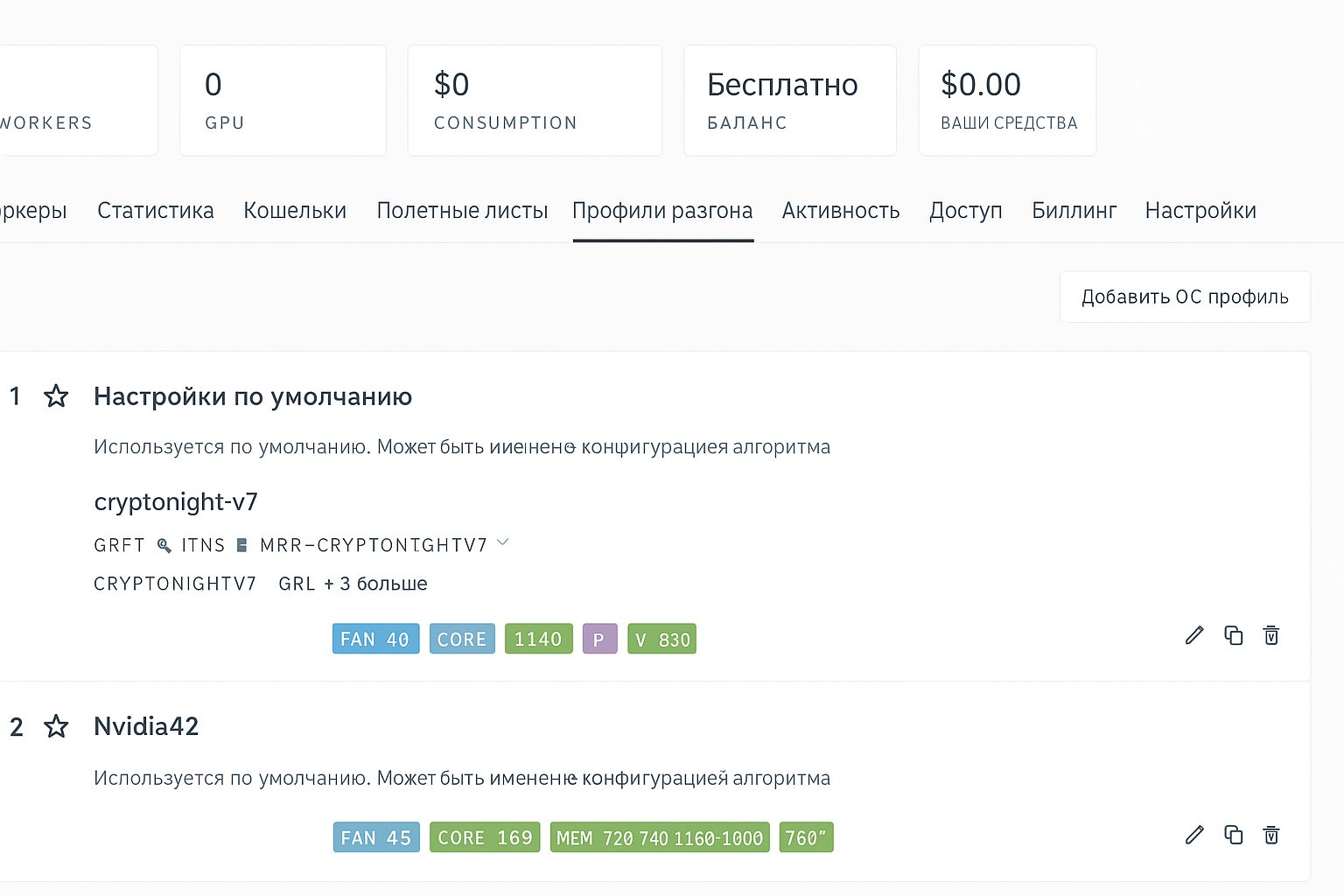Switch to the Биллинг tab
1344x896 pixels.
pos(1074,211)
